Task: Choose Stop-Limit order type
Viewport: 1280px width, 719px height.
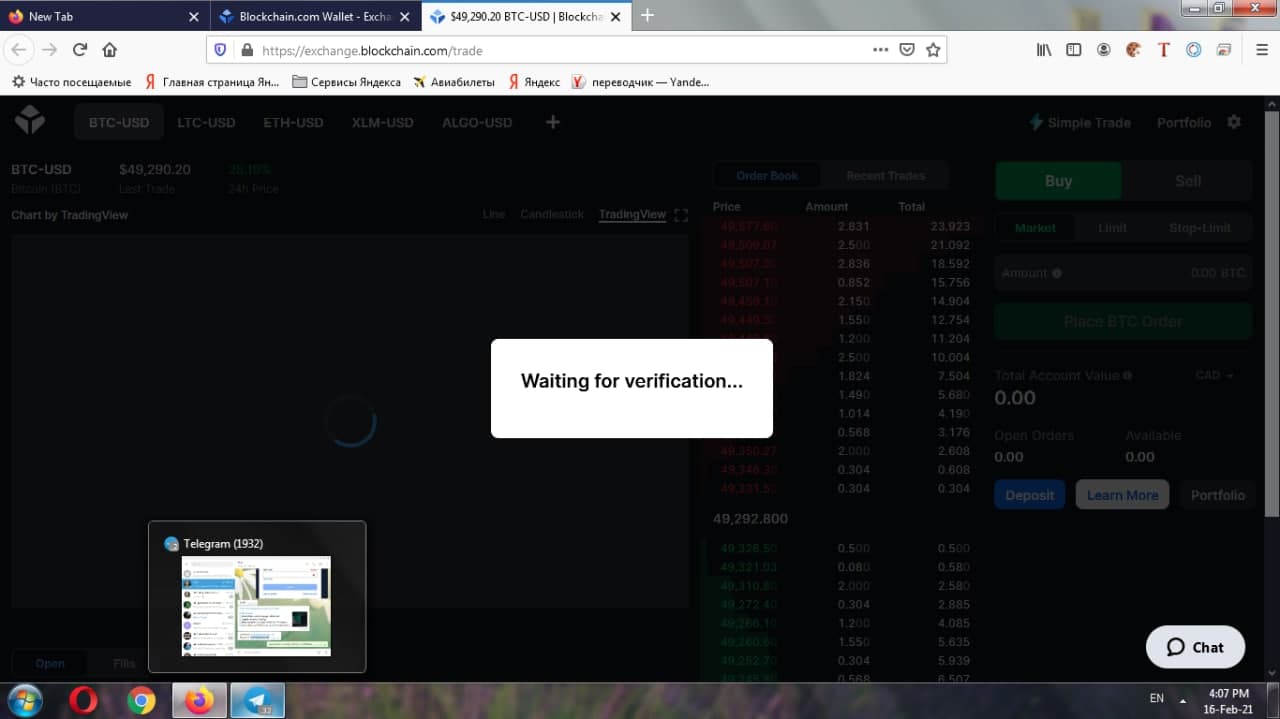Action: [x=1199, y=228]
